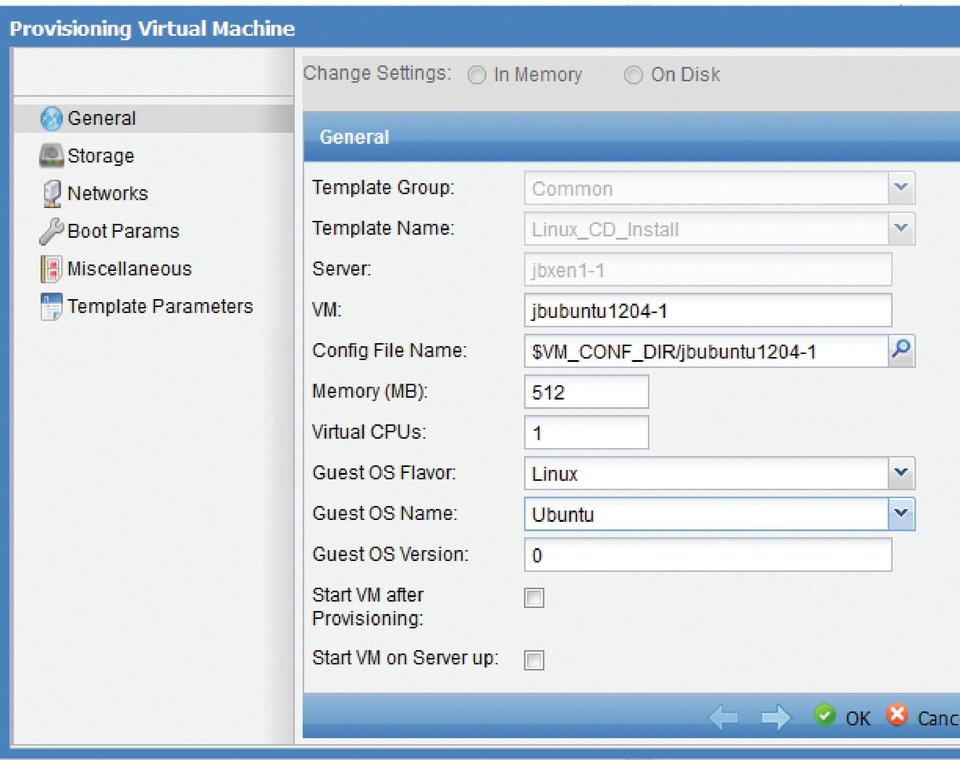This screenshot has height=760, width=960.
Task: Click the Boot Params wrench icon
Action: (x=51, y=232)
